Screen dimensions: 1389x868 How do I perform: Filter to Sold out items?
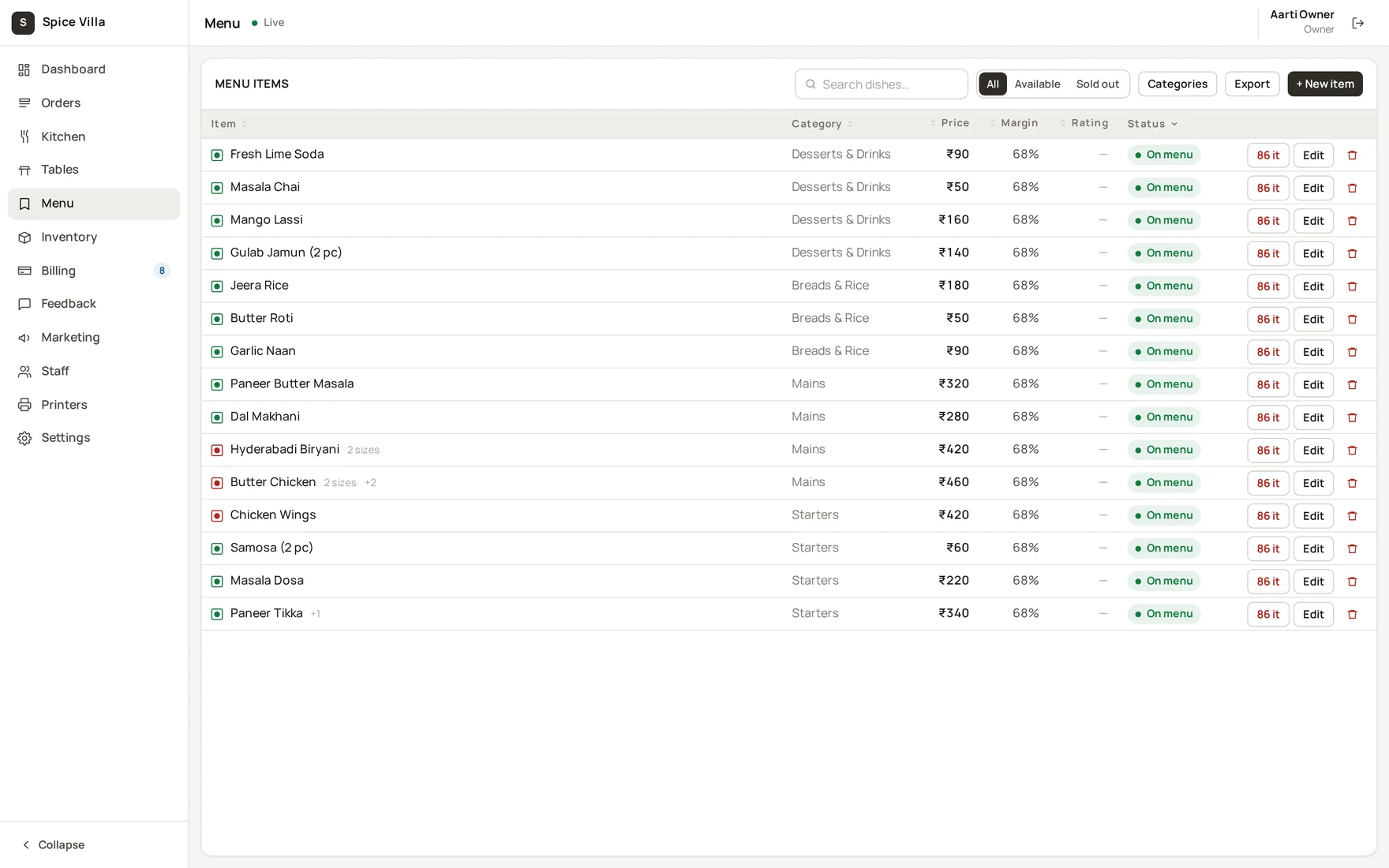coord(1097,84)
